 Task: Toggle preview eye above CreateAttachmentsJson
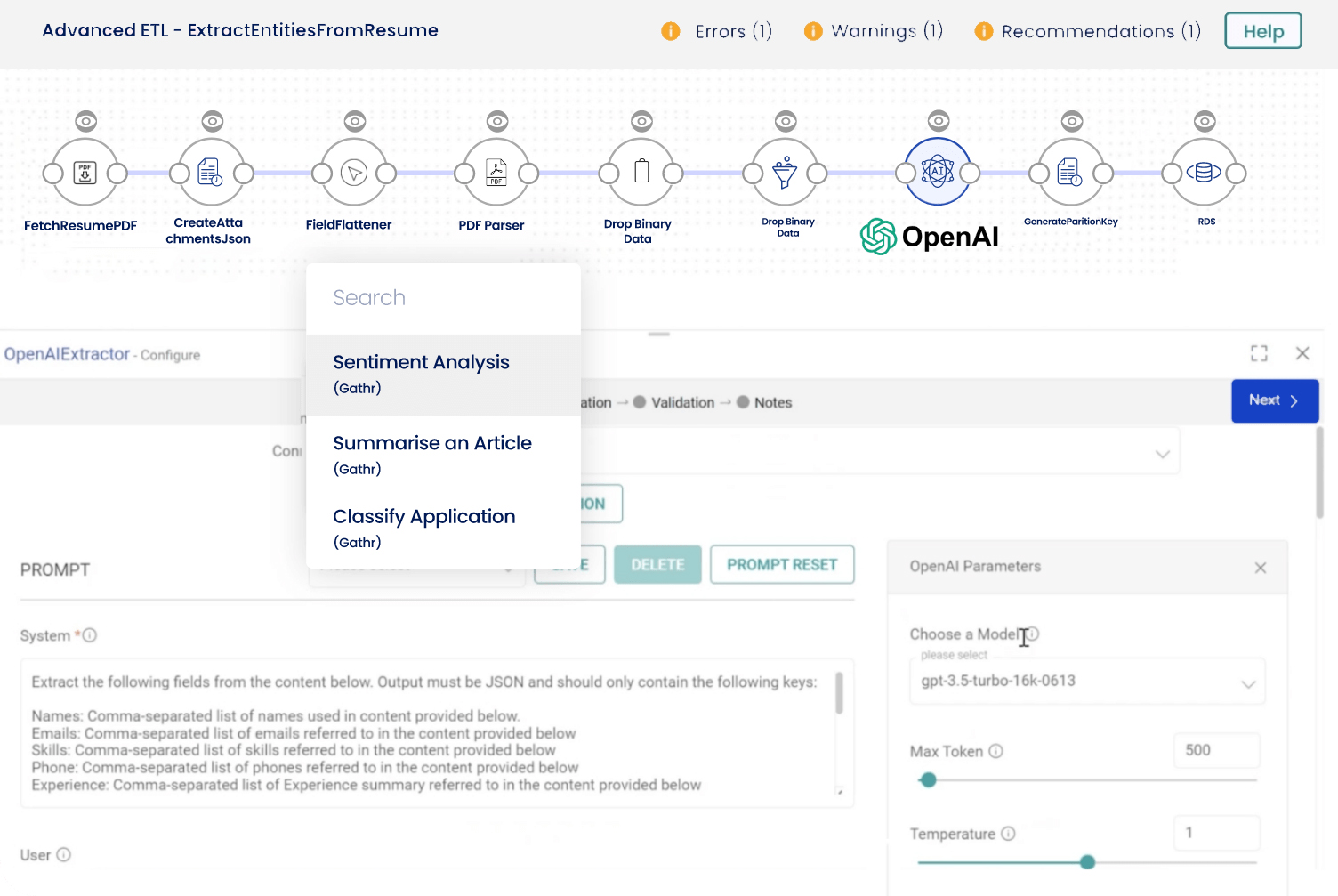click(x=212, y=121)
